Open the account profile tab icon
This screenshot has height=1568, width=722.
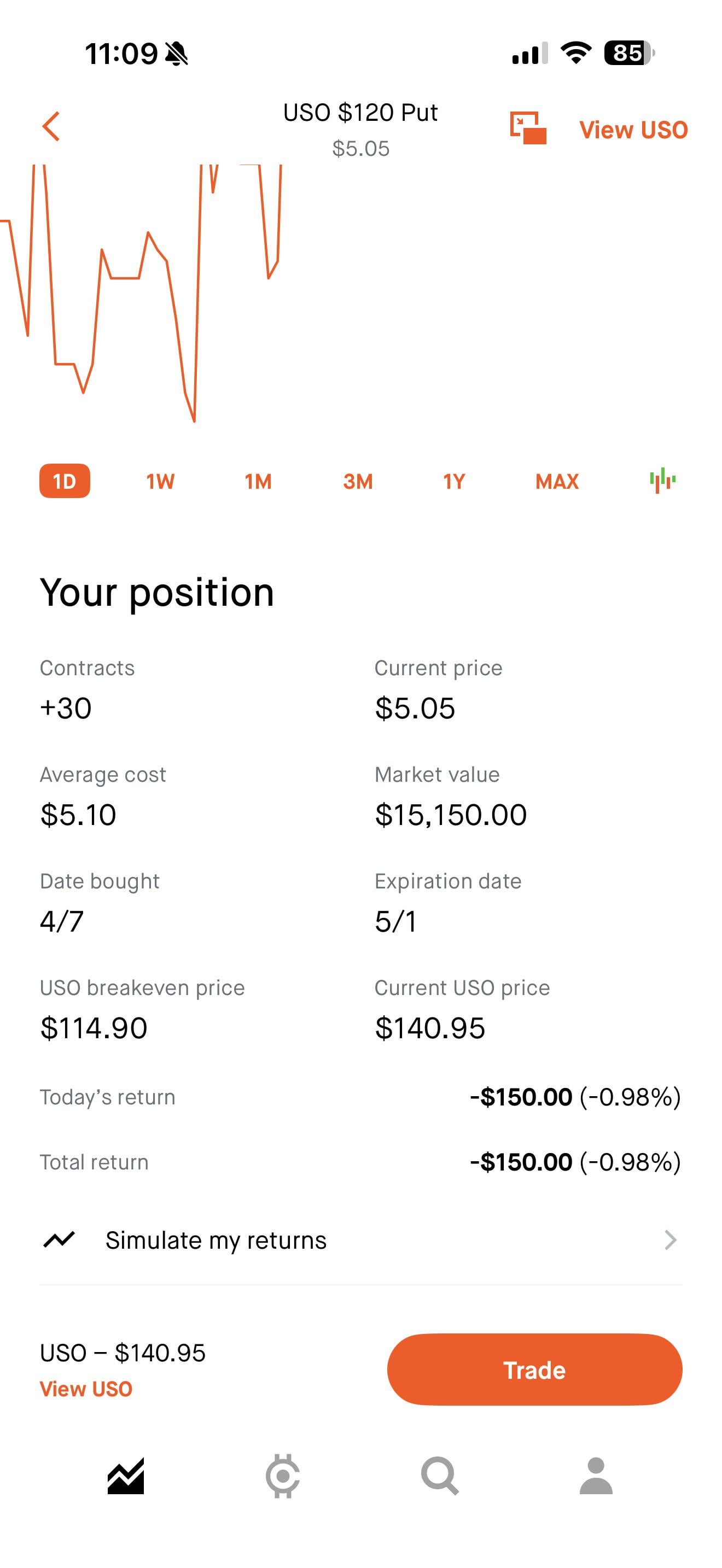coord(595,1476)
